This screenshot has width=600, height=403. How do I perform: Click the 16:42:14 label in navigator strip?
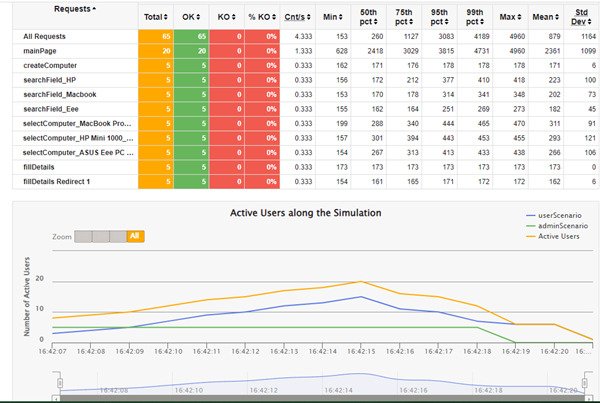338,390
